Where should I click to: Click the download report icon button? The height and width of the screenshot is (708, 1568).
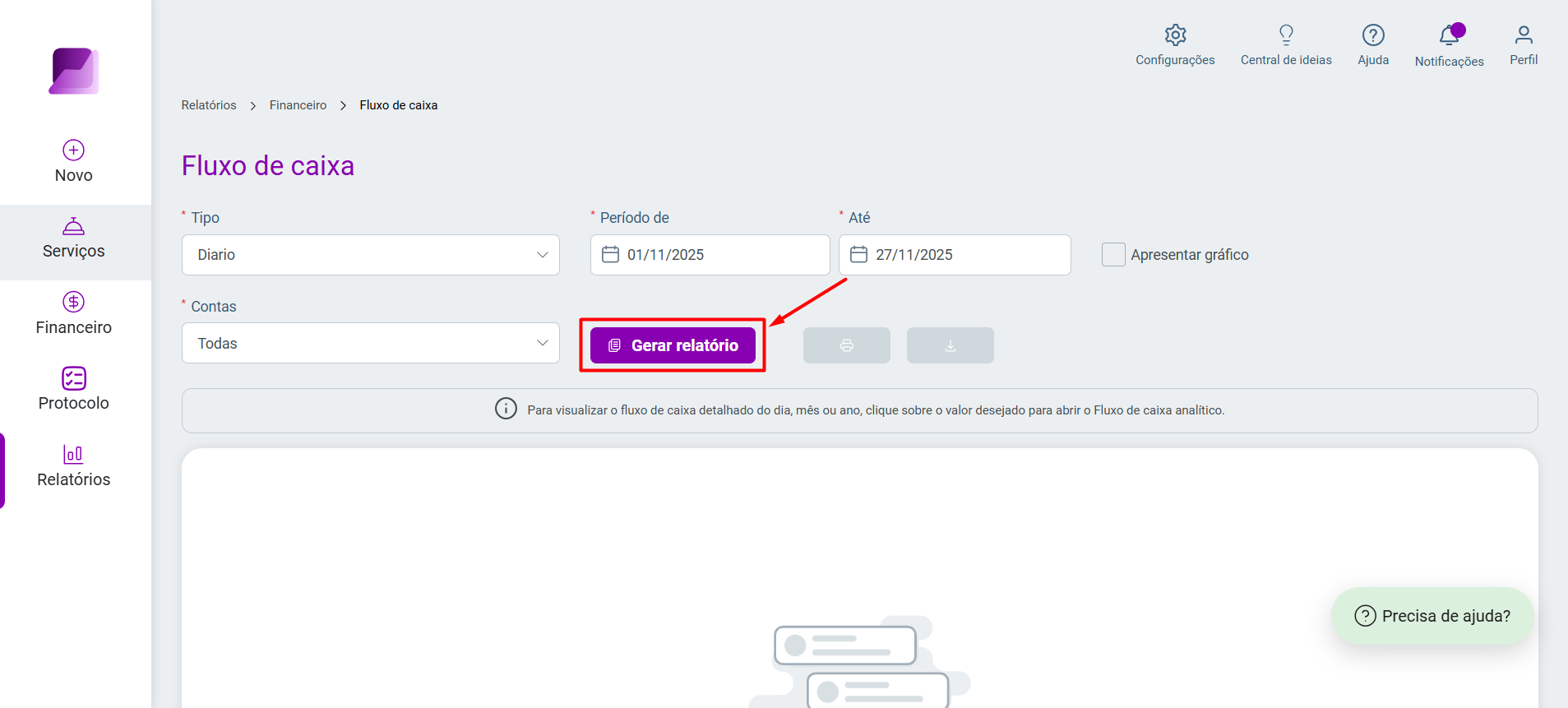[951, 345]
